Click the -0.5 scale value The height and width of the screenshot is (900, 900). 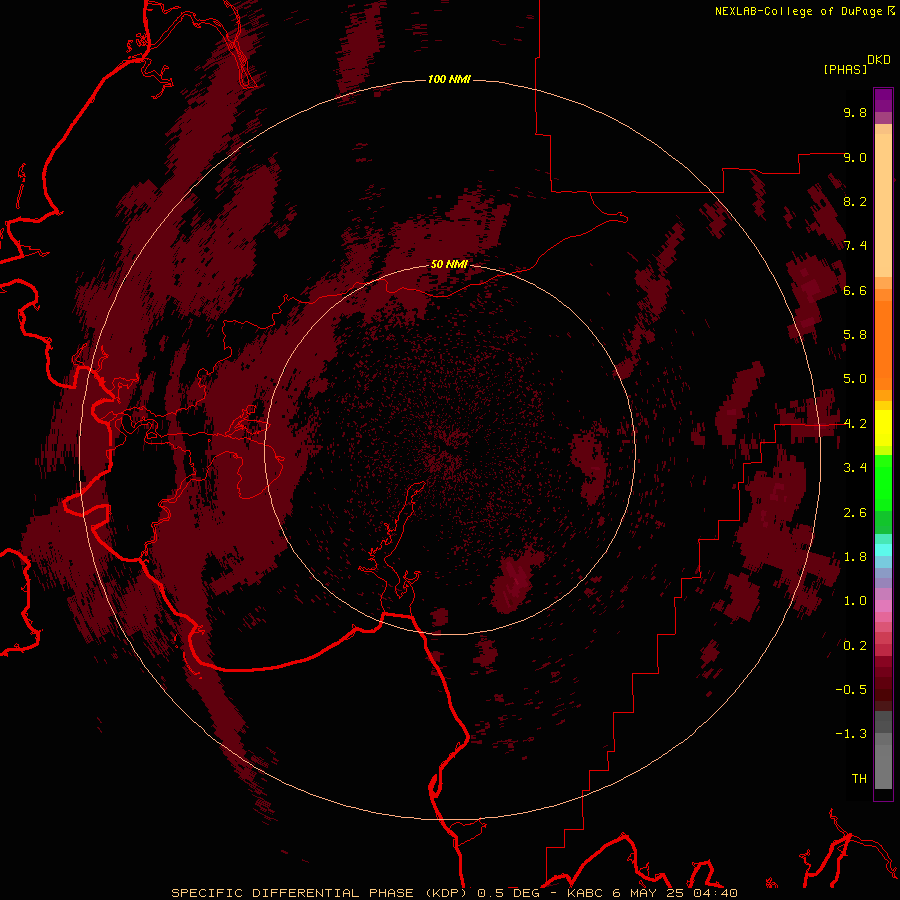851,690
